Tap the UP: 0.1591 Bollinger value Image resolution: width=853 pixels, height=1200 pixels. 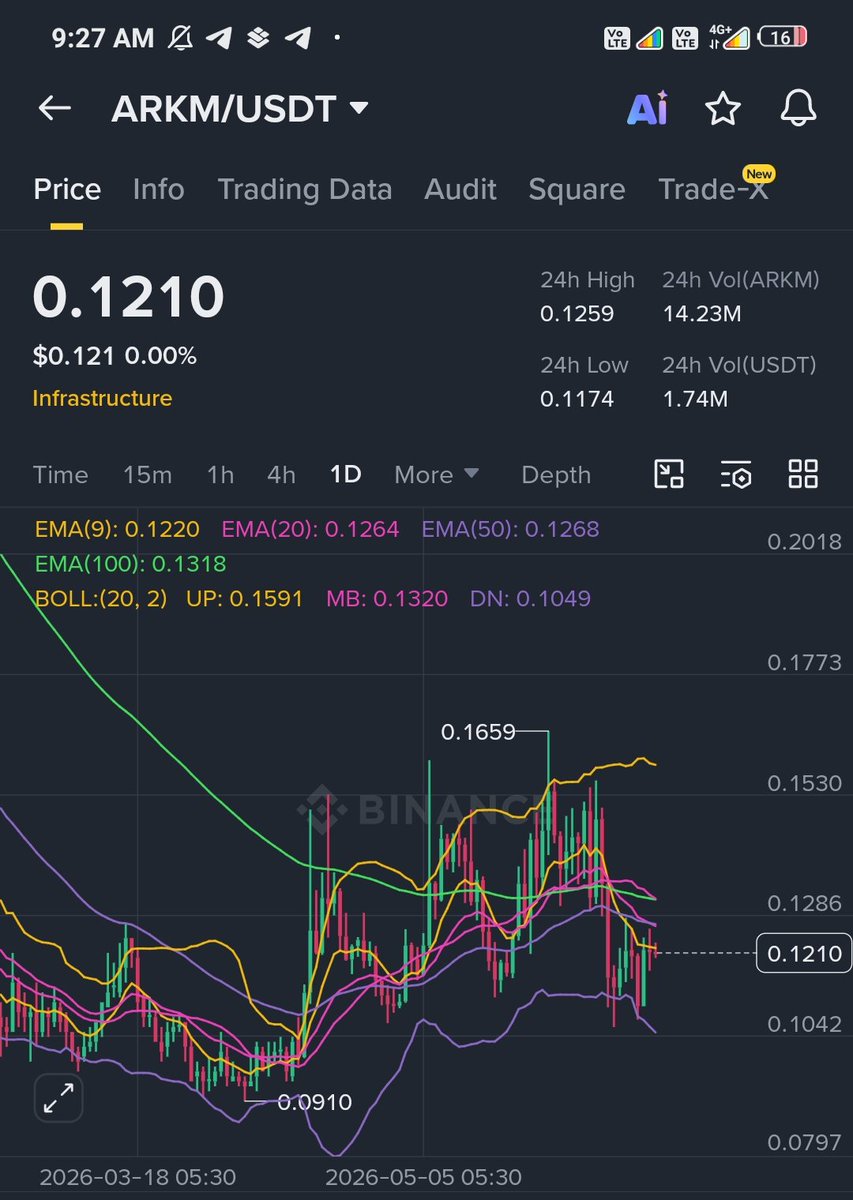(x=244, y=599)
